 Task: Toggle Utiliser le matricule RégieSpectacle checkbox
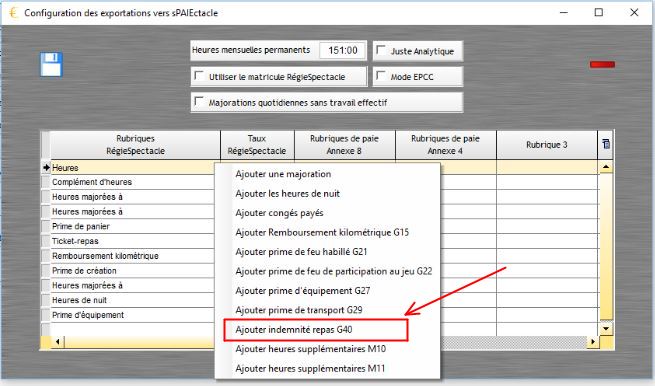point(199,76)
